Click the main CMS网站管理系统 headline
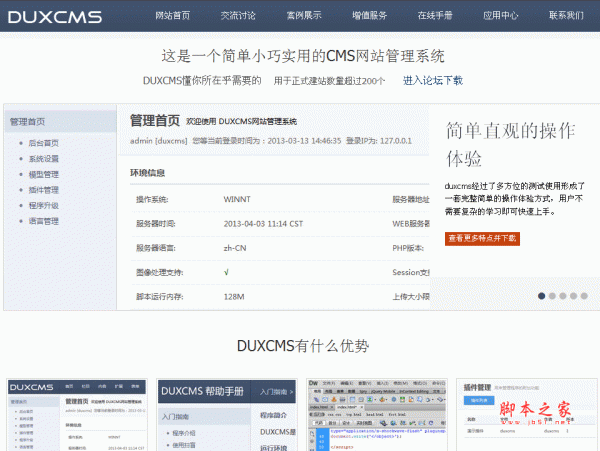The height and width of the screenshot is (451, 600). coord(303,56)
